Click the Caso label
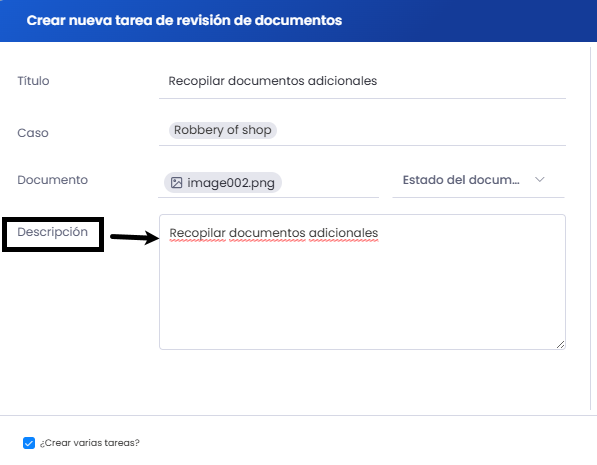The image size is (597, 465). coord(33,133)
